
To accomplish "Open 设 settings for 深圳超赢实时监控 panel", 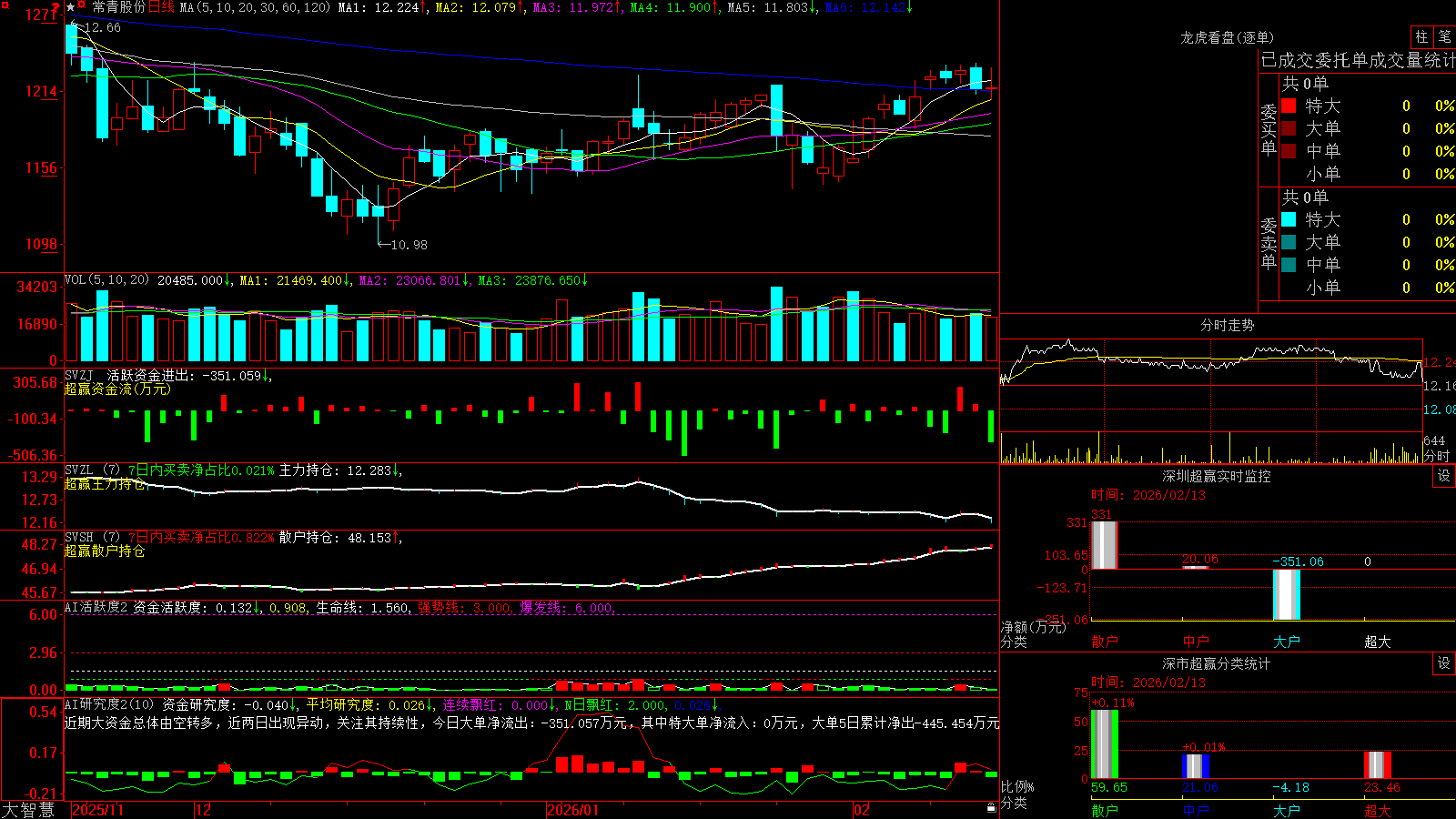I will coord(1444,476).
